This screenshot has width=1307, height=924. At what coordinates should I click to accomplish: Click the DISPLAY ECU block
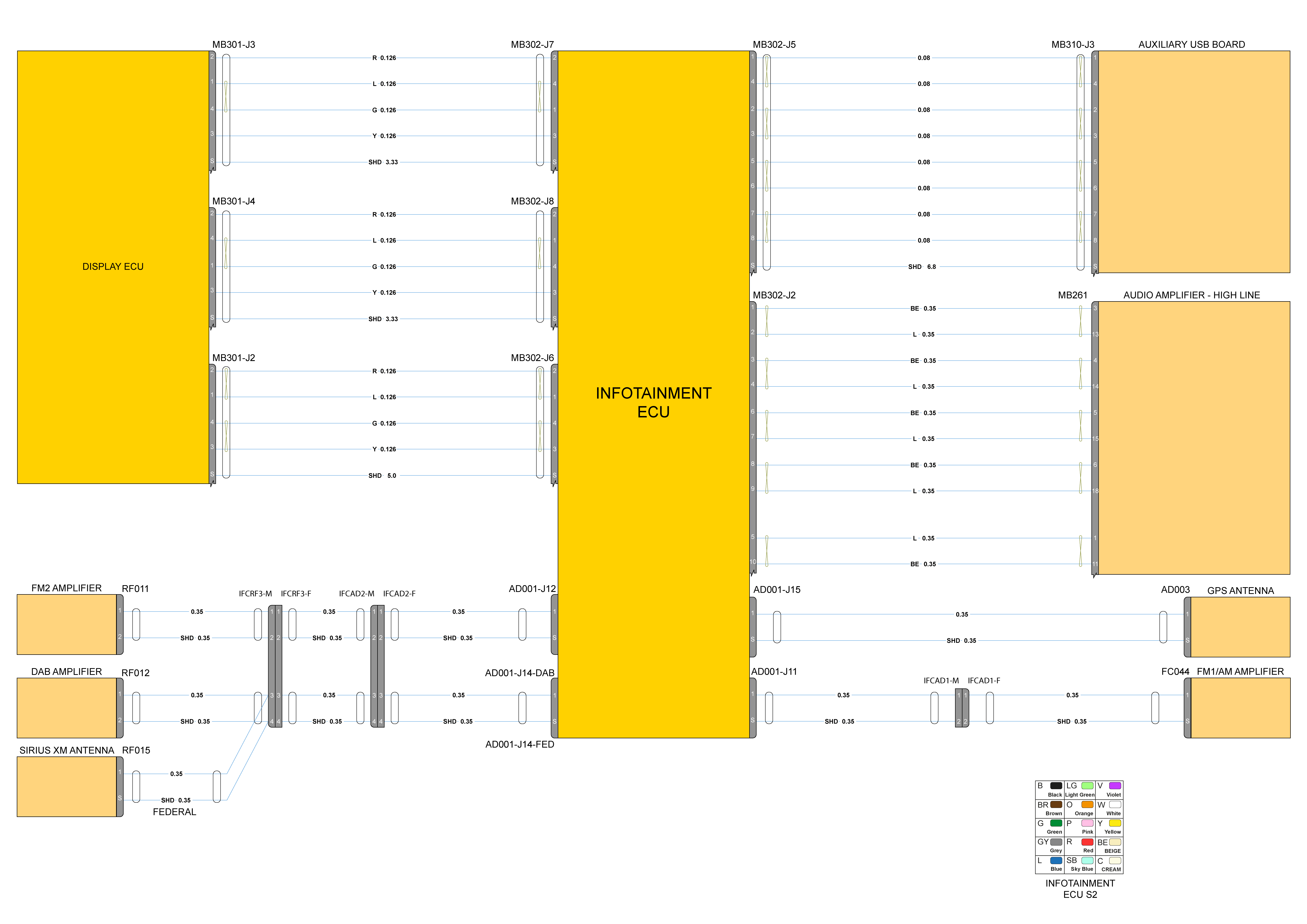(x=113, y=267)
